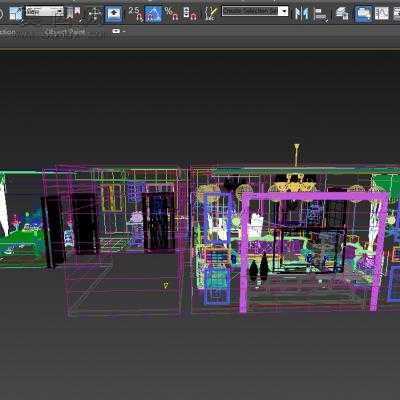Image resolution: width=400 pixels, height=400 pixels.
Task: Toggle Percent Snap
Action: pyautogui.click(x=172, y=14)
